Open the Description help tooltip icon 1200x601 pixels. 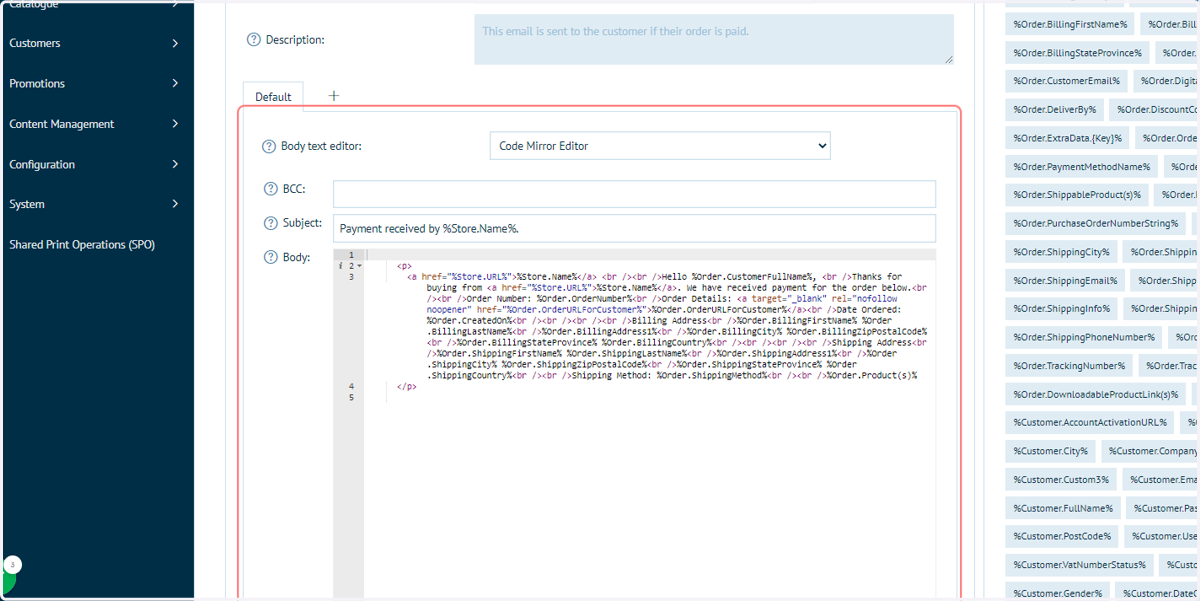click(x=253, y=40)
